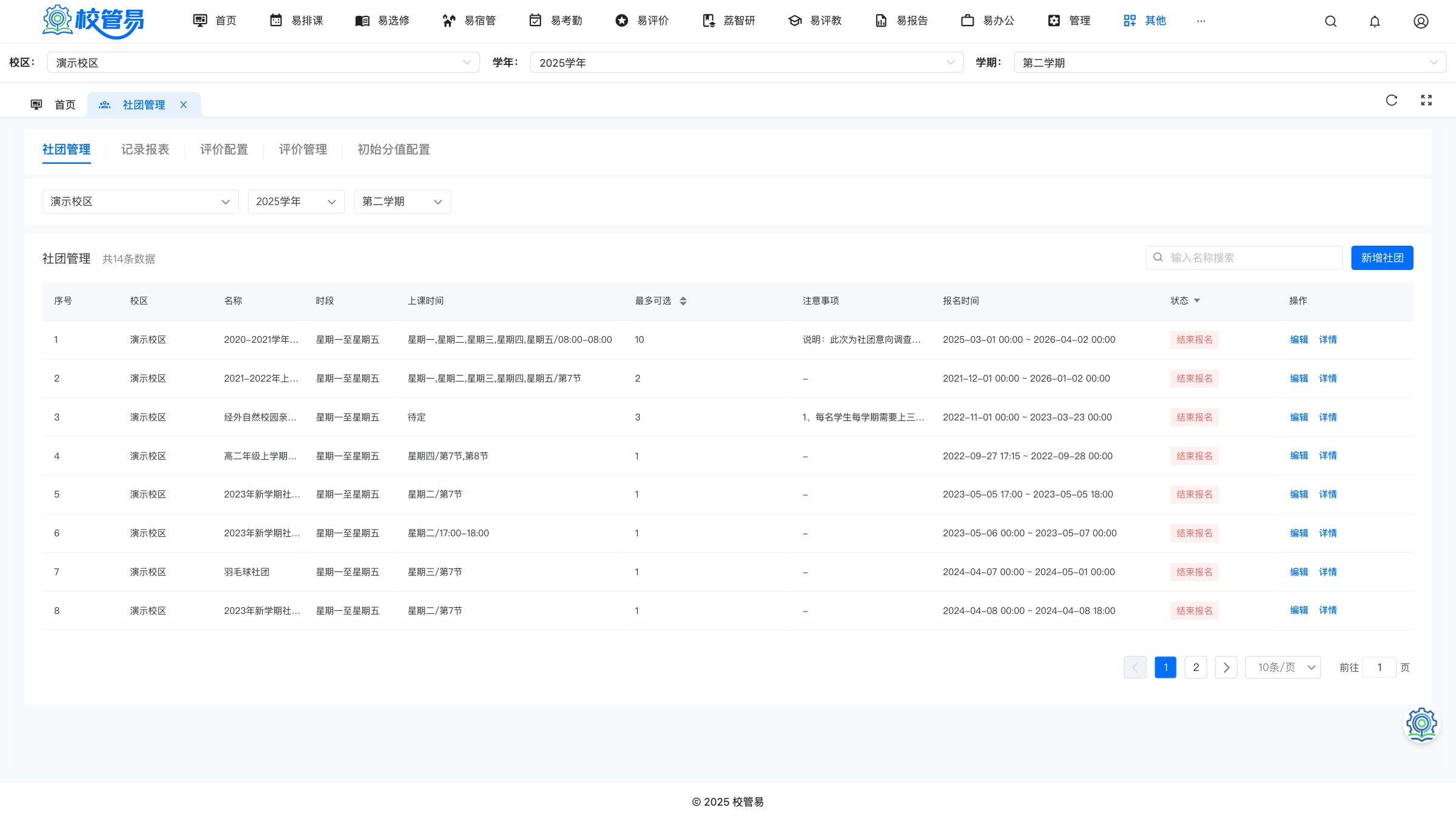The image size is (1456, 819).
Task: Expand the 校区 header dropdown
Action: tap(263, 62)
